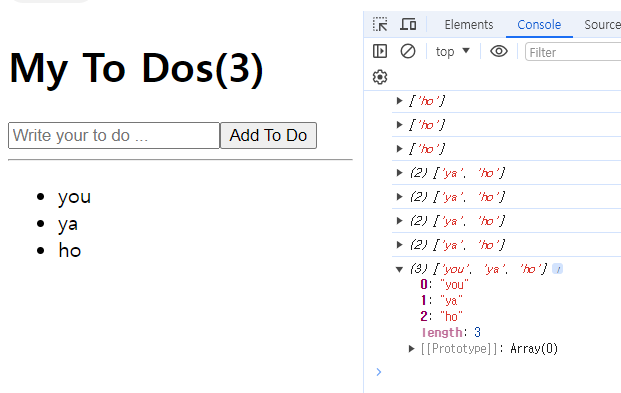This screenshot has height=393, width=621.
Task: Create a live expression with eye icon
Action: [499, 51]
